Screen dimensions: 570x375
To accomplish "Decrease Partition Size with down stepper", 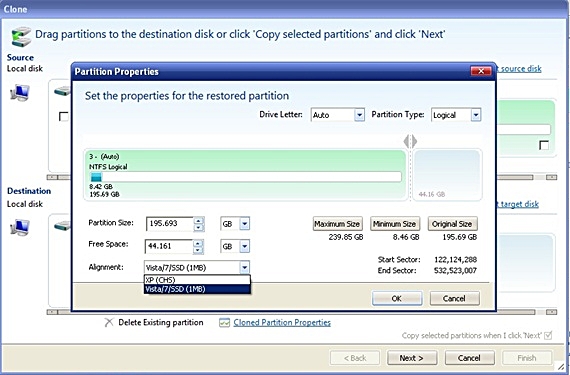I will click(198, 228).
